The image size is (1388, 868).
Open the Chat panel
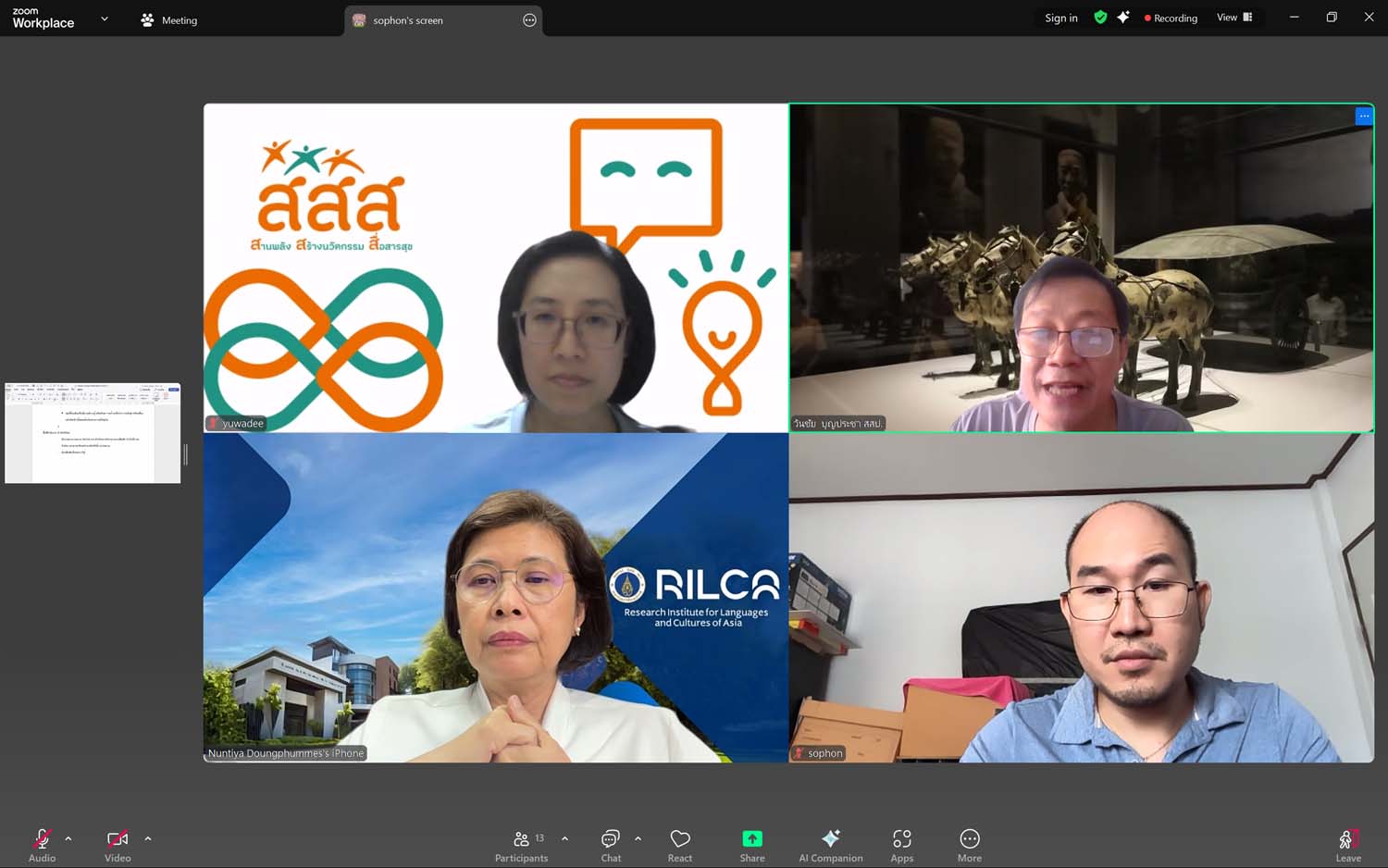[x=611, y=843]
